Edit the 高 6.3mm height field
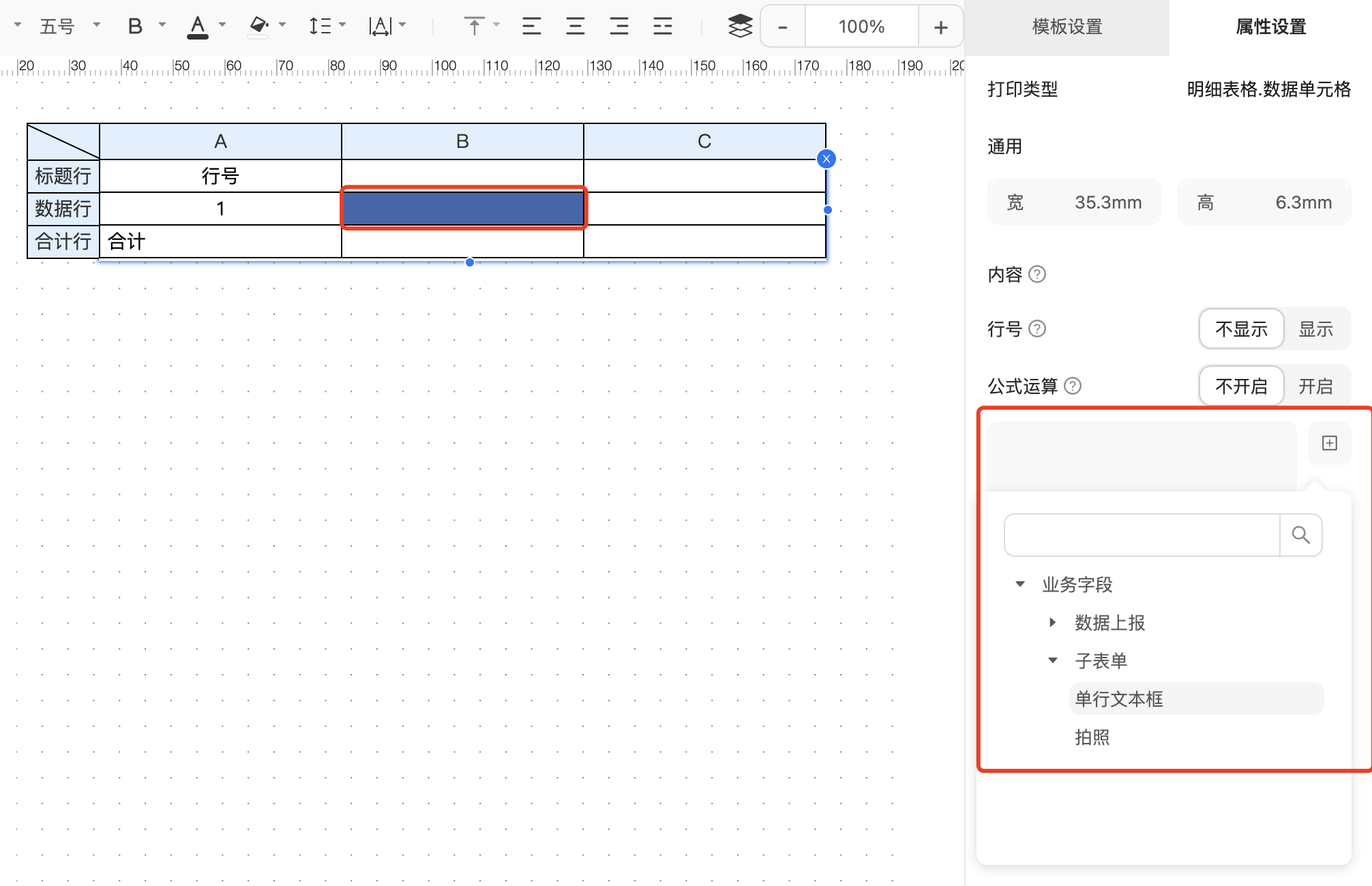Image resolution: width=1372 pixels, height=886 pixels. pyautogui.click(x=1264, y=202)
